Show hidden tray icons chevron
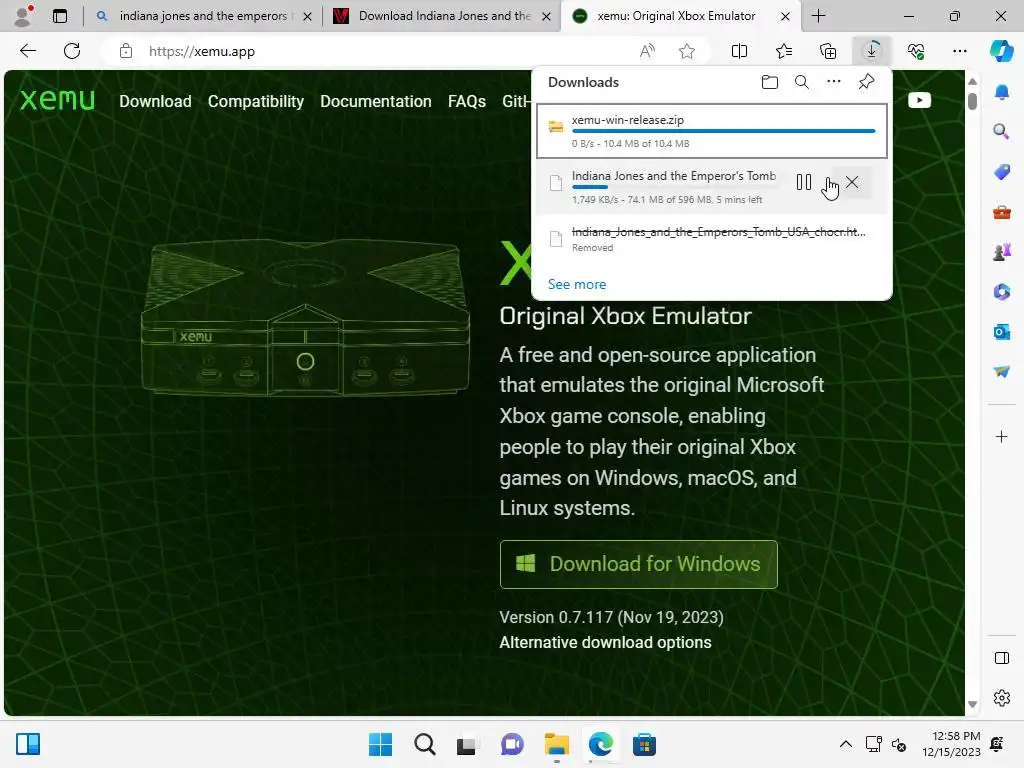 [845, 744]
